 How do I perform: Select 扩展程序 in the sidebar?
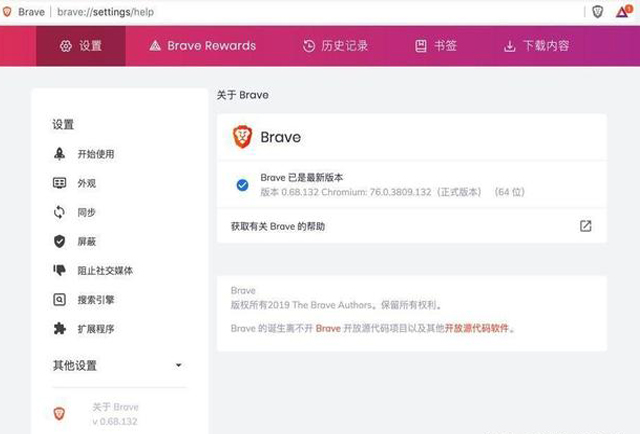(96, 329)
